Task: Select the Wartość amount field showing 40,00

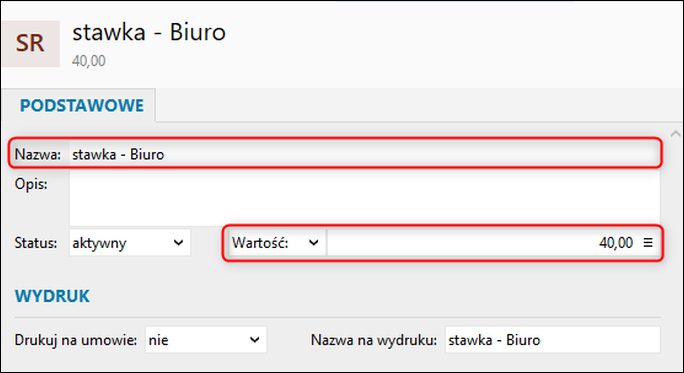Action: tap(494, 243)
